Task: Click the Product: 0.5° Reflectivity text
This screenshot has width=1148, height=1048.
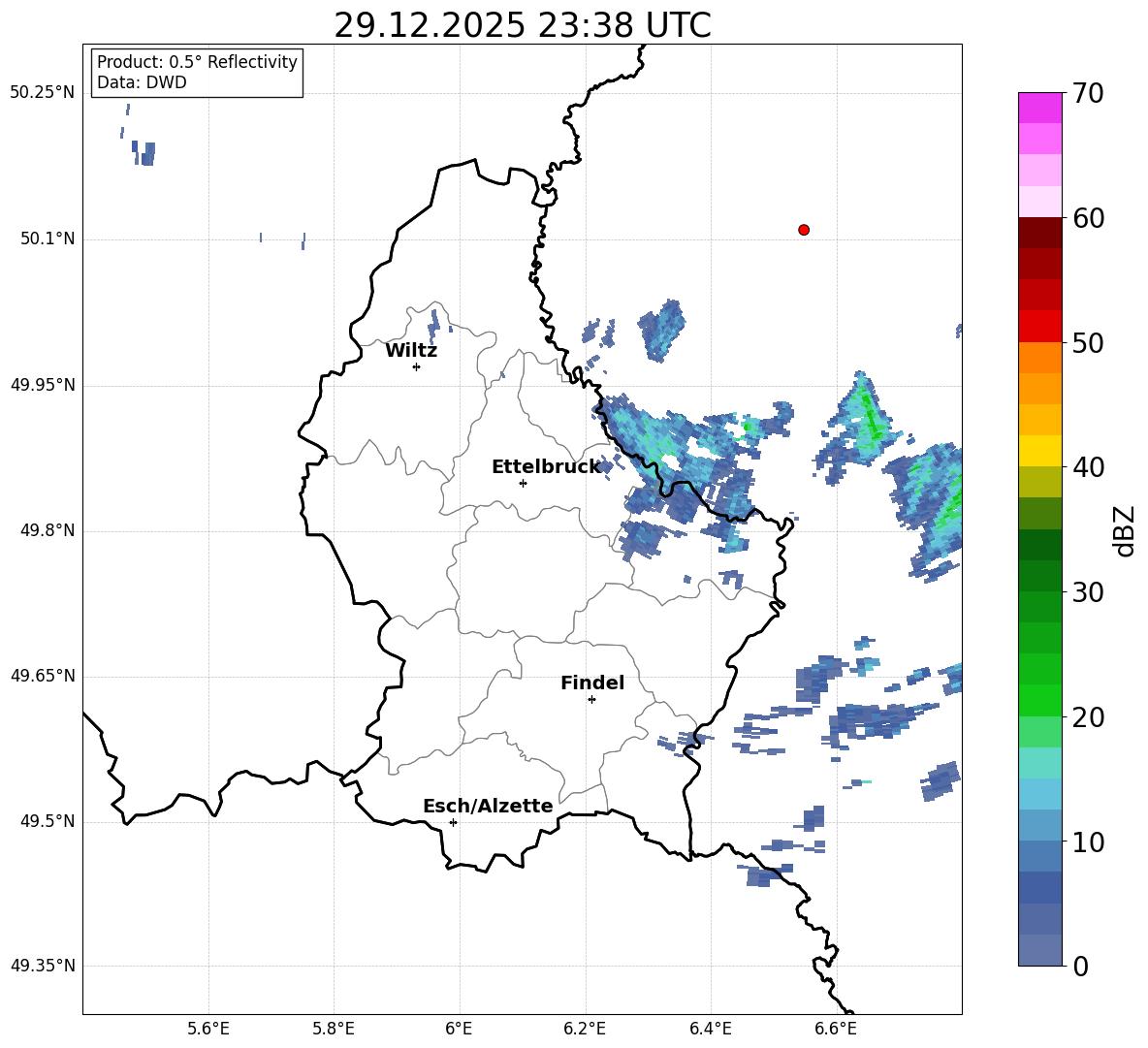Action: pyautogui.click(x=197, y=61)
